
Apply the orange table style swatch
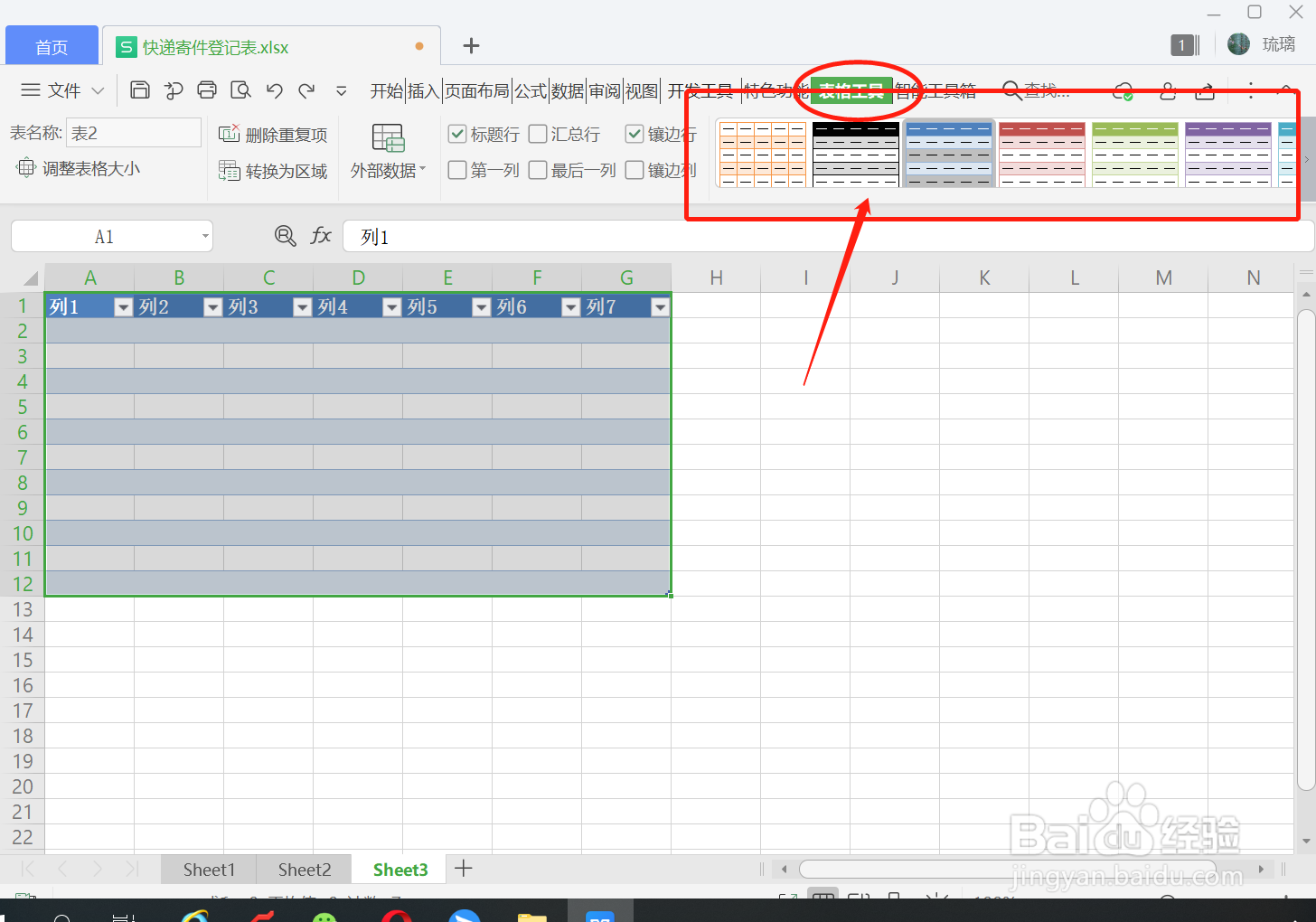[762, 154]
